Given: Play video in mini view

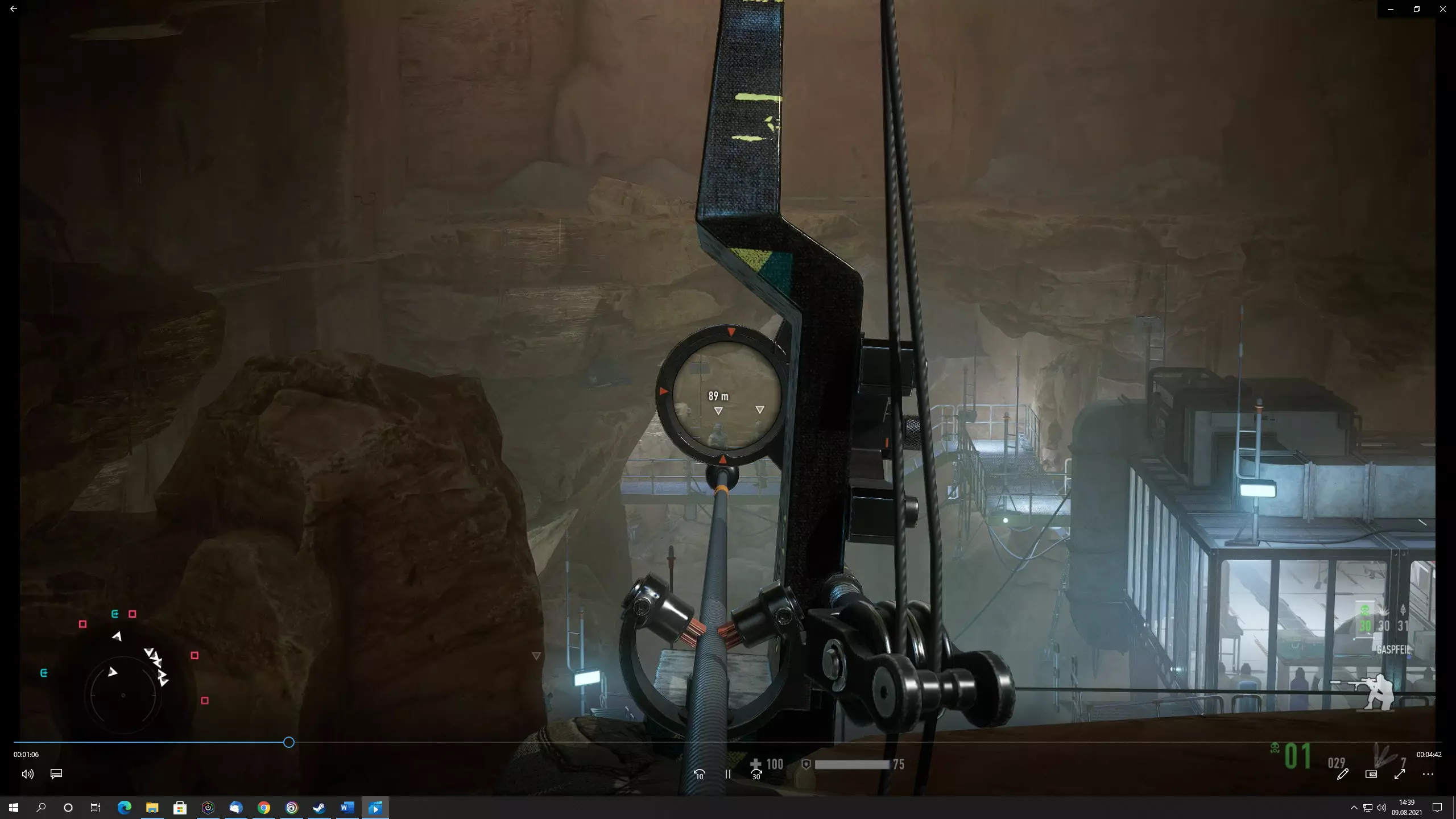Looking at the screenshot, I should tap(1371, 774).
